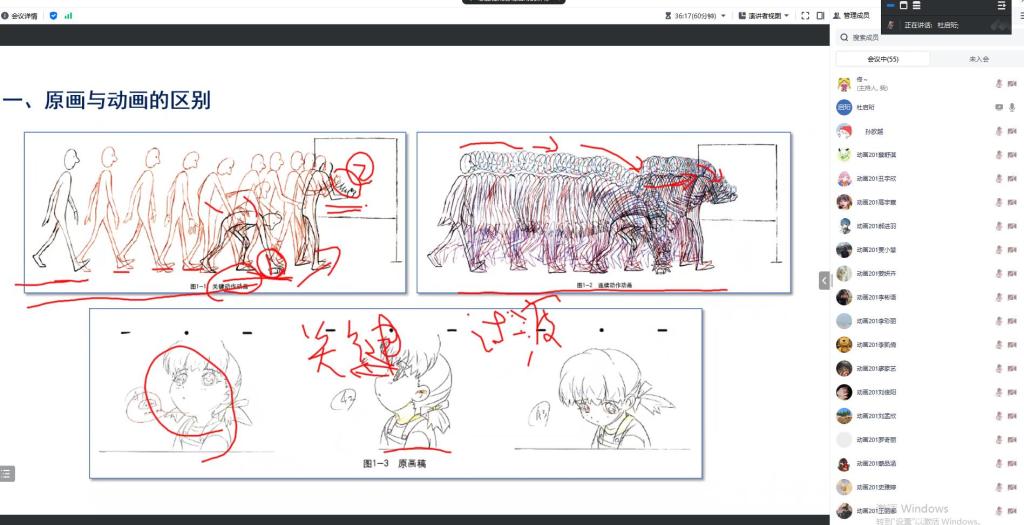Check the network signal bars icon

click(69, 16)
